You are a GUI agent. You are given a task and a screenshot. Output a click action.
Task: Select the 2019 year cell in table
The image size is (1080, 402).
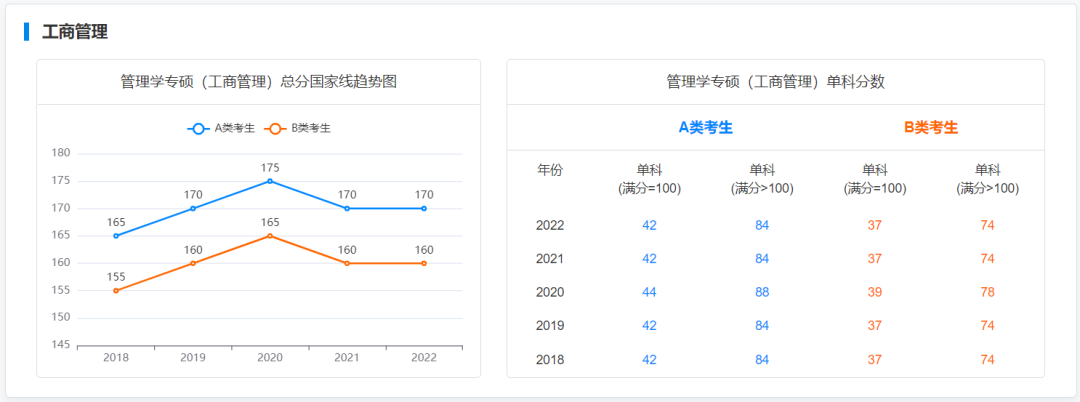pyautogui.click(x=550, y=326)
